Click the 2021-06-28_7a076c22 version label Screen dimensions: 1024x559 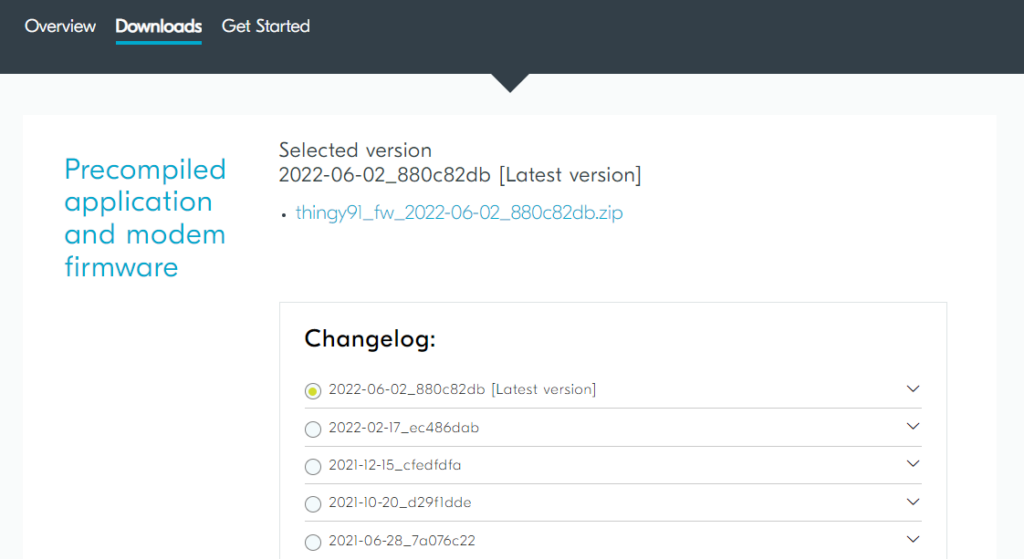point(402,541)
